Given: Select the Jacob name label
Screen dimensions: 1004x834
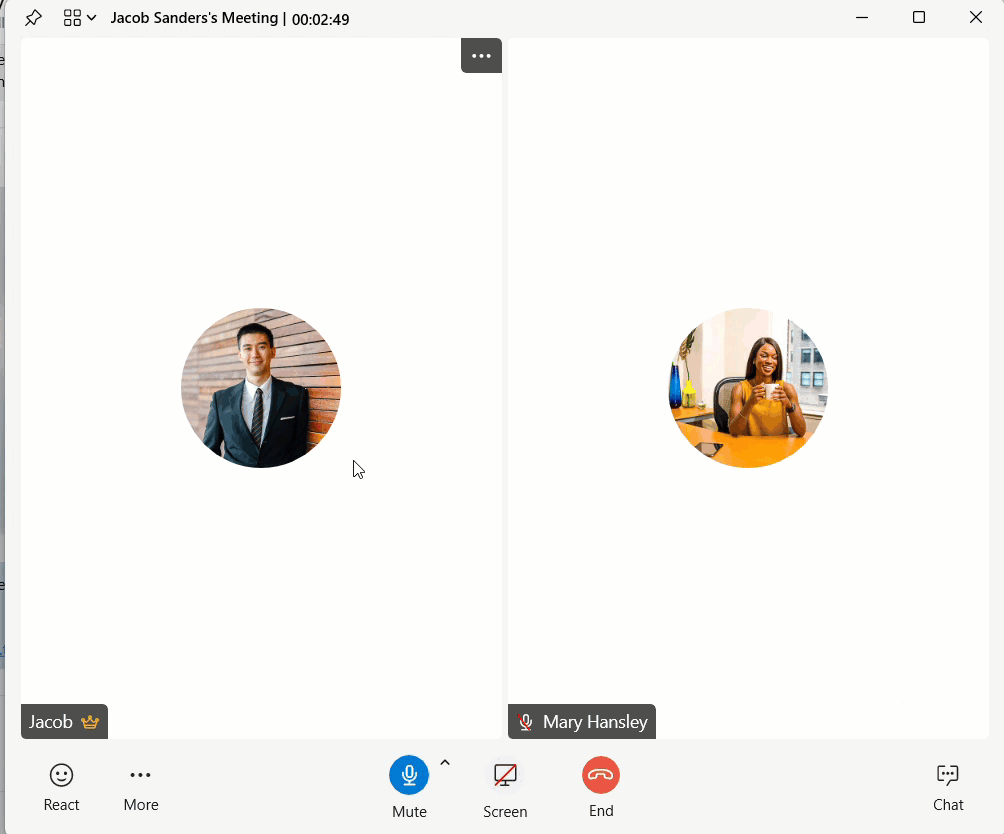Looking at the screenshot, I should pos(51,722).
